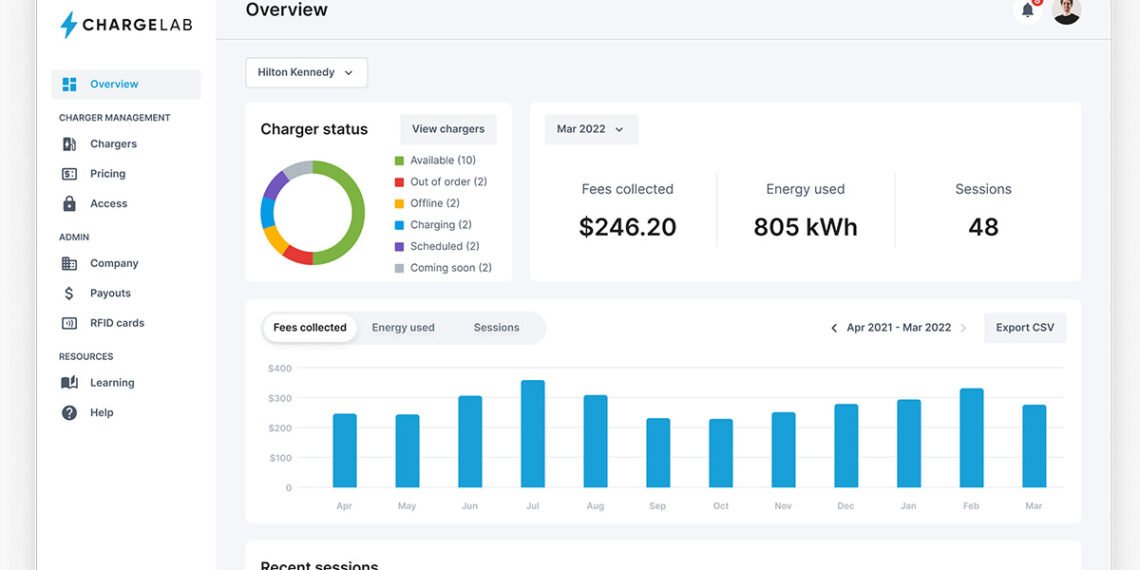Open notifications bell icon
The image size is (1140, 570).
click(1027, 11)
